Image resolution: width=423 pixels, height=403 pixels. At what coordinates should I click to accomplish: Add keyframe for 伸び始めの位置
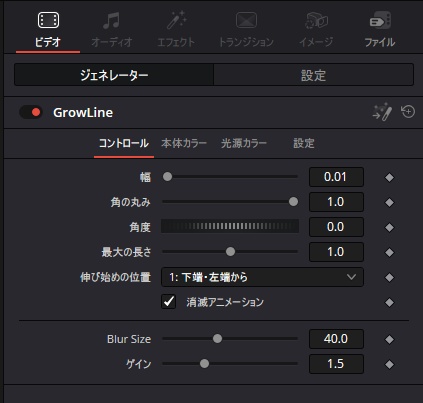click(389, 277)
